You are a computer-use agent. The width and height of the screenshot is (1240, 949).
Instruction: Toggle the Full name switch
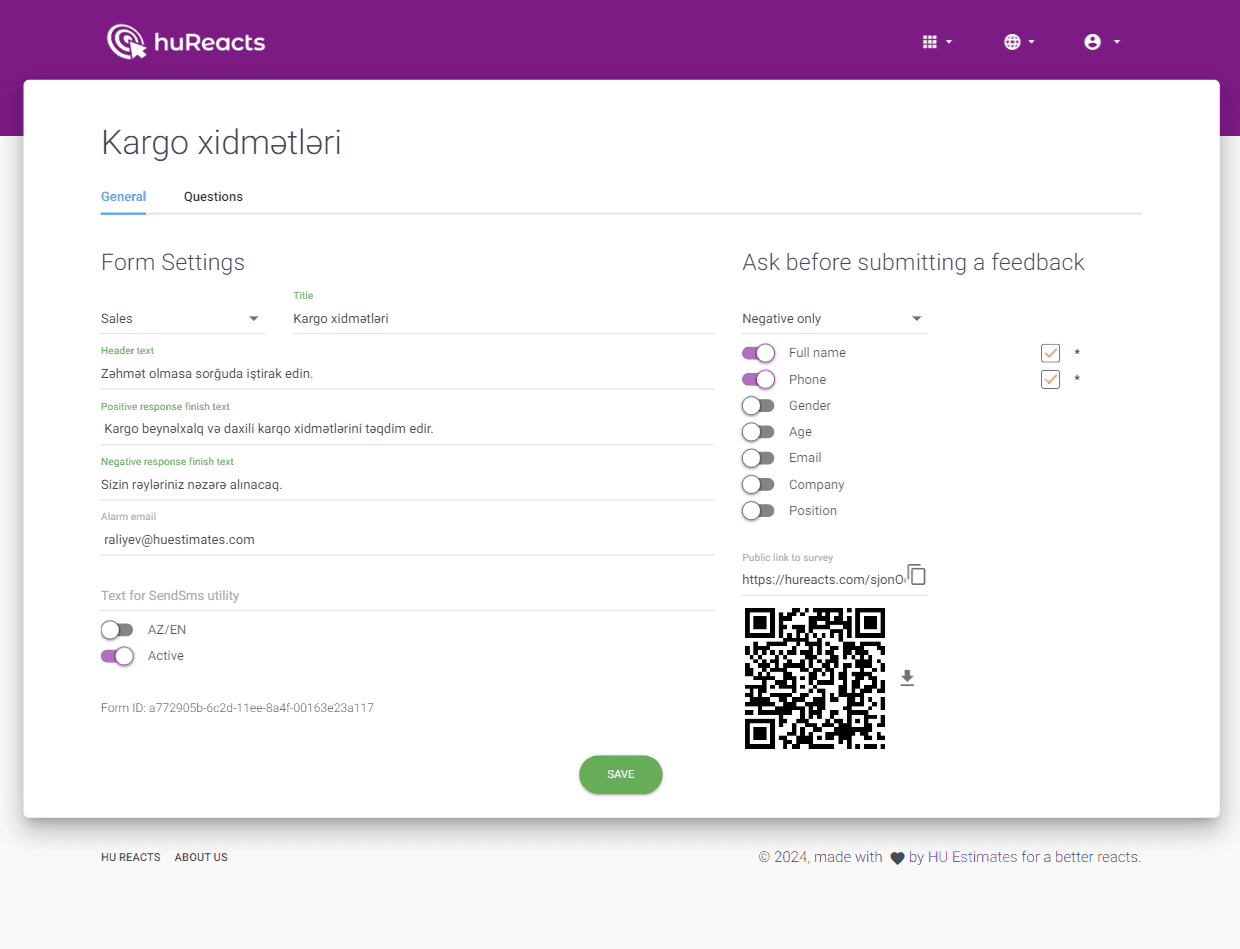tap(759, 353)
